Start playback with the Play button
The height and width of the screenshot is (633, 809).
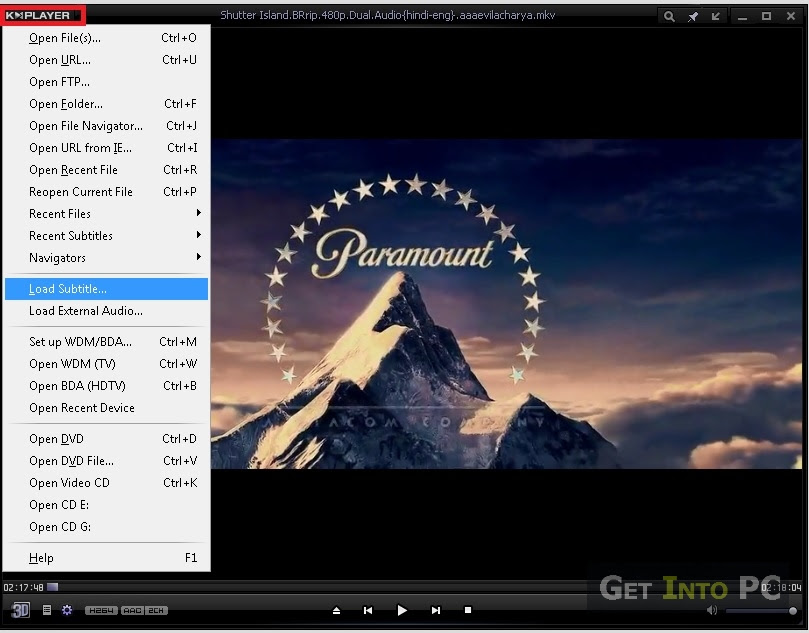click(x=402, y=610)
